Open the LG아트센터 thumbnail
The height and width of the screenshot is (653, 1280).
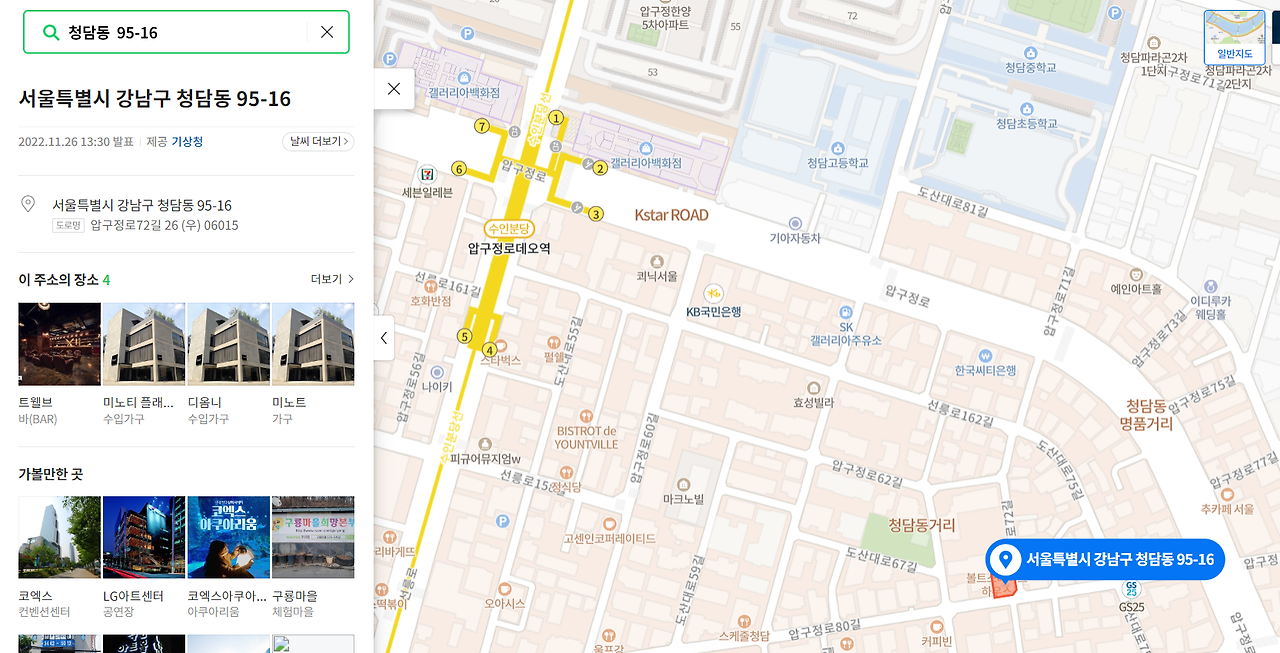tap(144, 537)
